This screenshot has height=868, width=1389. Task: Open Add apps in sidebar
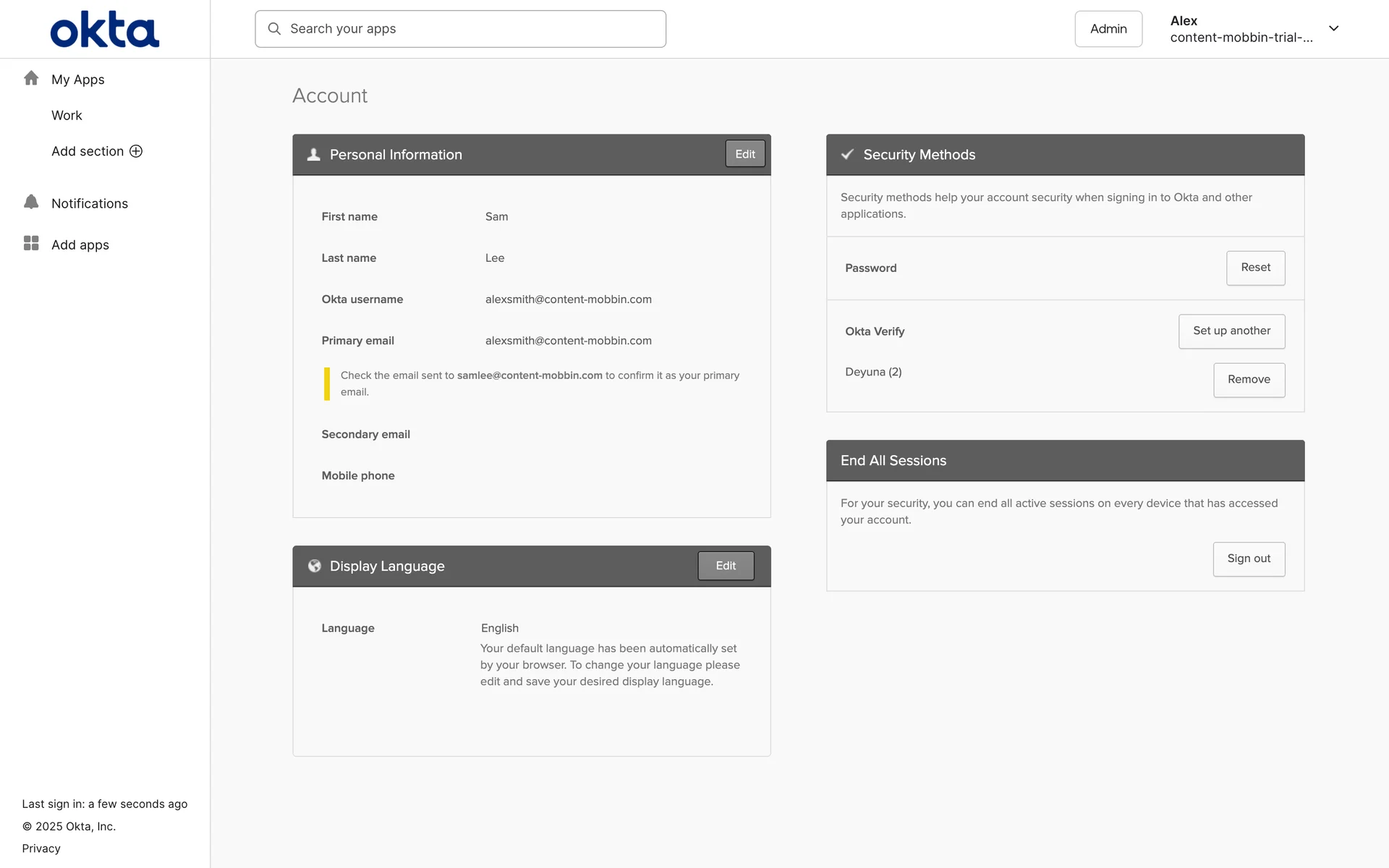(80, 245)
